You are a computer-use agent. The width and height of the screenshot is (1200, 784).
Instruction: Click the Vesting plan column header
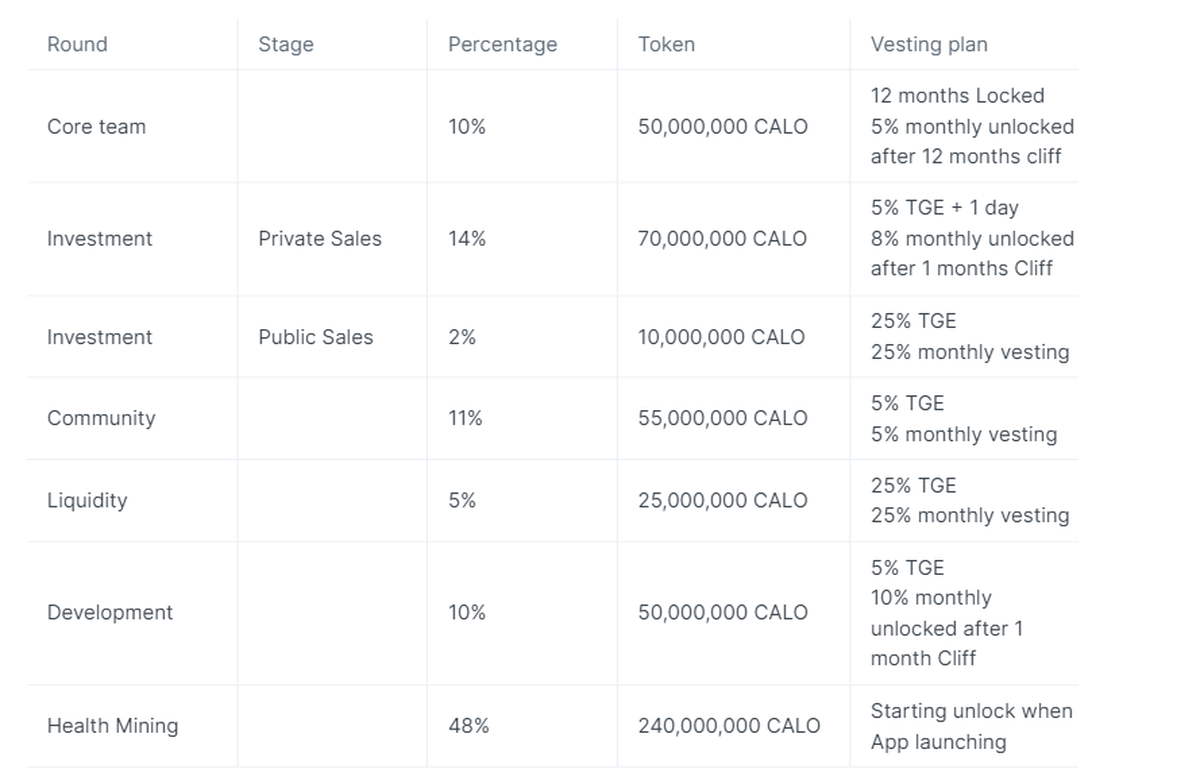coord(929,44)
